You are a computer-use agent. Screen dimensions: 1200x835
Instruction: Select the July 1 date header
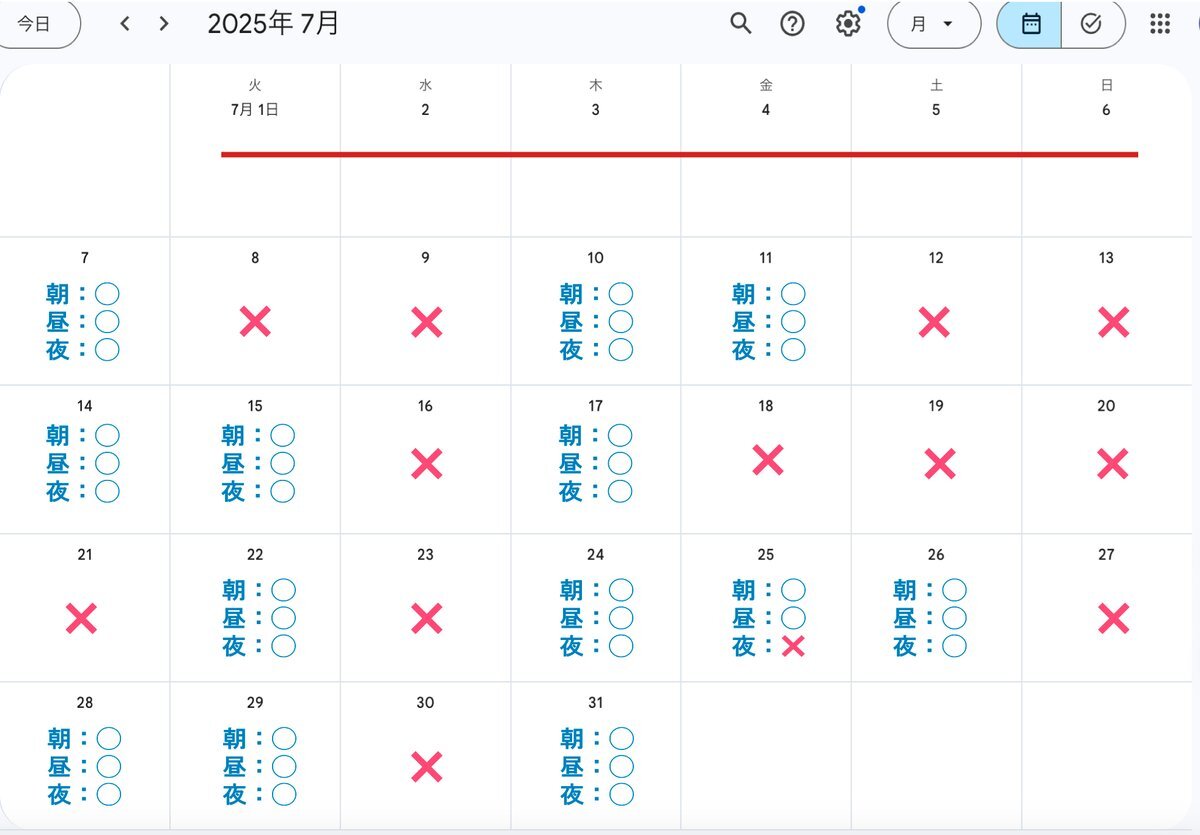254,110
